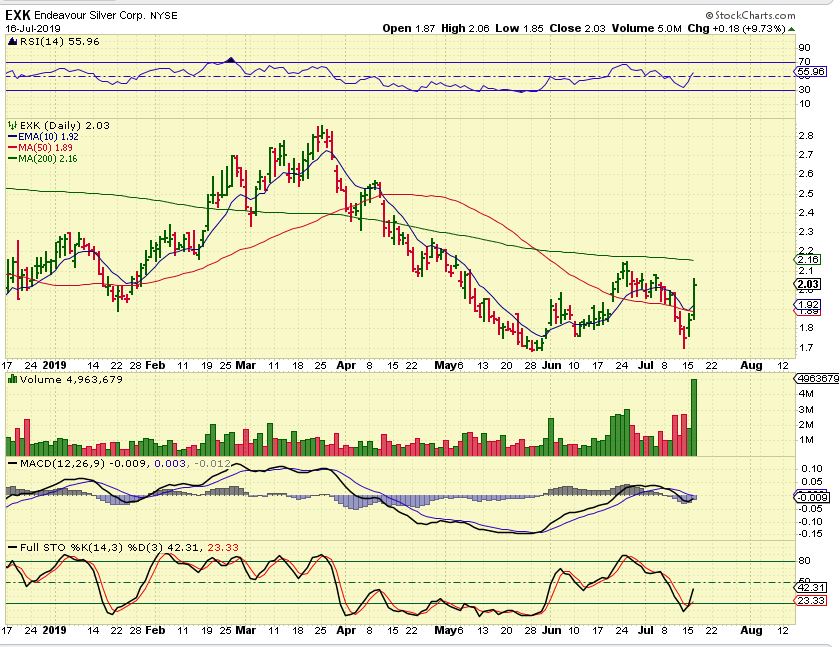Click the 2.03 last price tag on right axis

808,284
